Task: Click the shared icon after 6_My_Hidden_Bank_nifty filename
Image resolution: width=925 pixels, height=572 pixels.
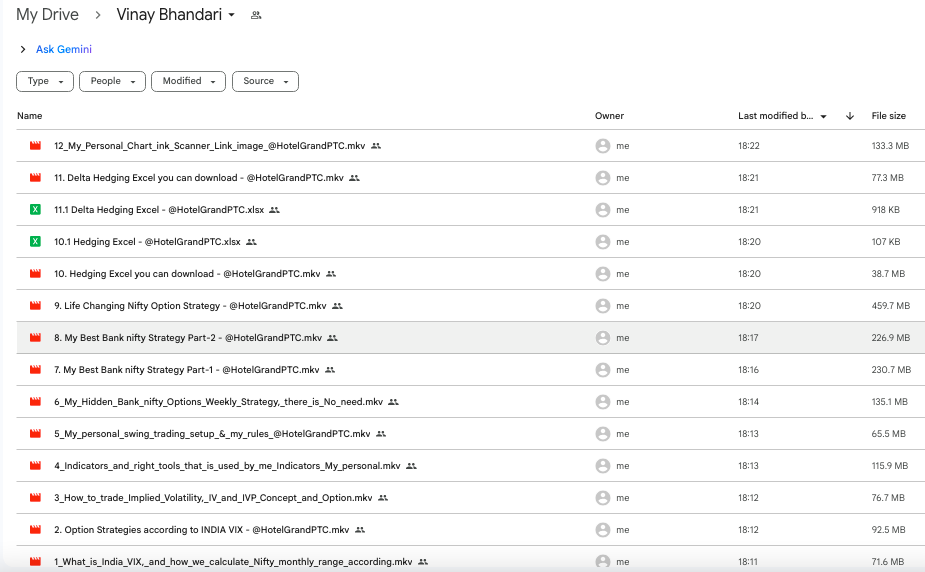Action: [393, 402]
